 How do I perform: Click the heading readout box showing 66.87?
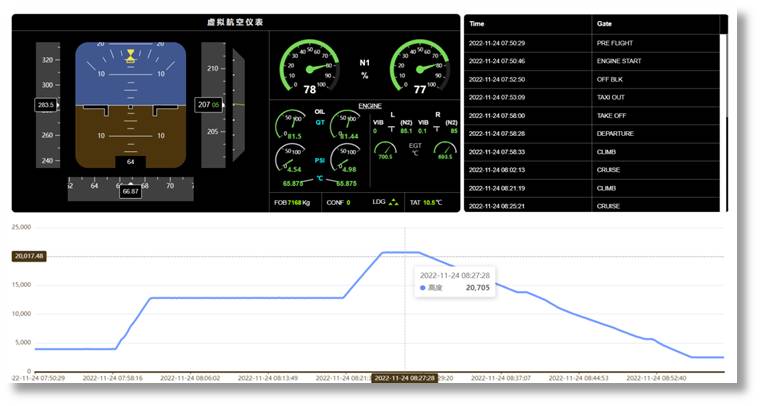click(x=130, y=191)
